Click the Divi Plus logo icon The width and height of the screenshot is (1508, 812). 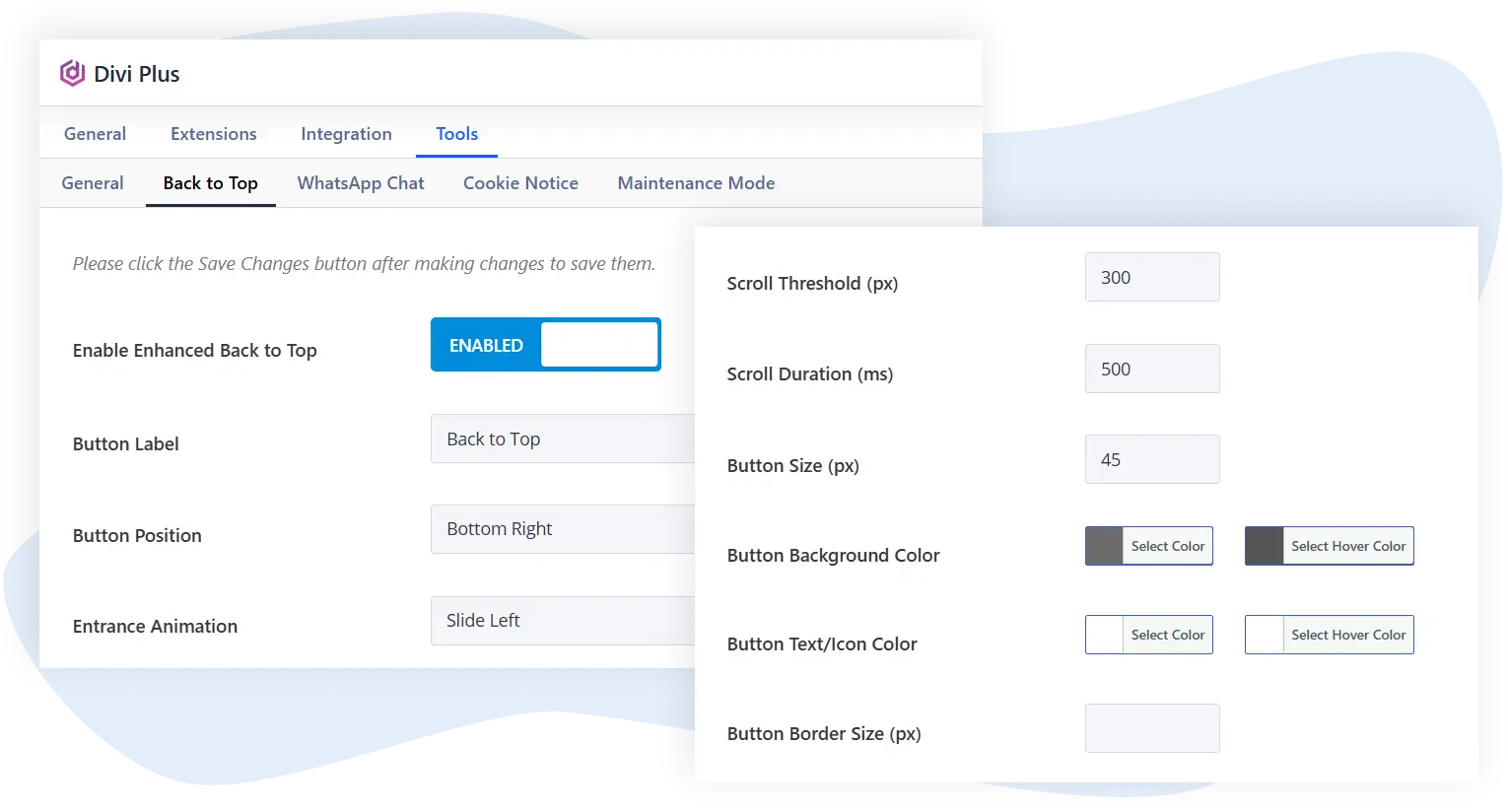point(72,73)
